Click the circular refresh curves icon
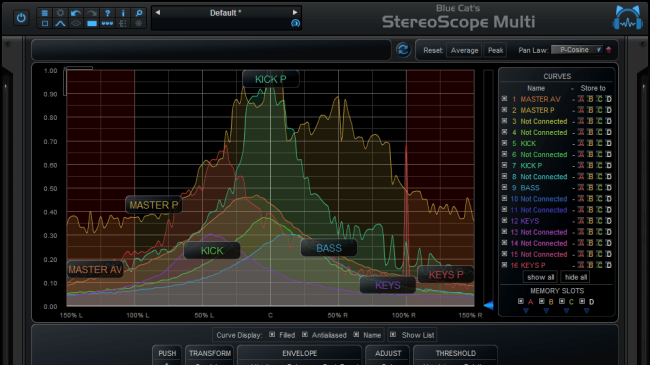This screenshot has height=365, width=650. pyautogui.click(x=403, y=50)
